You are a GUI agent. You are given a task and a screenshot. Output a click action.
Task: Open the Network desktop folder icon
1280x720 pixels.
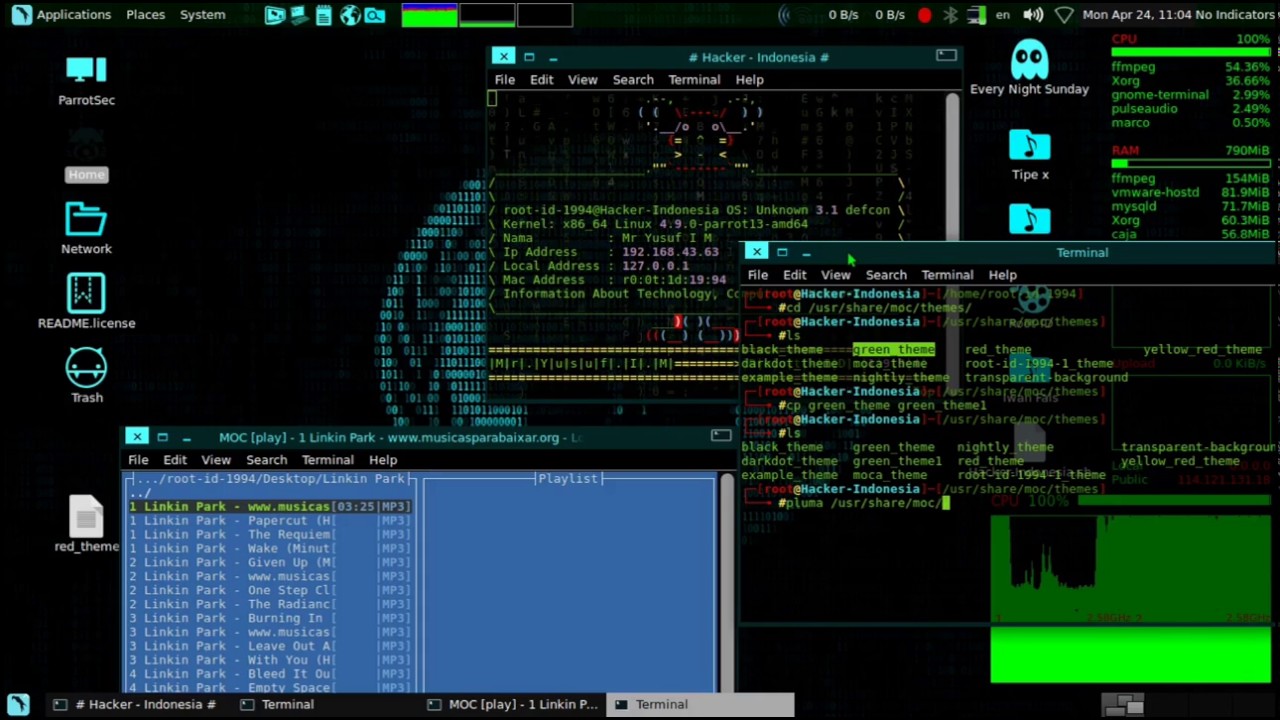tap(86, 228)
